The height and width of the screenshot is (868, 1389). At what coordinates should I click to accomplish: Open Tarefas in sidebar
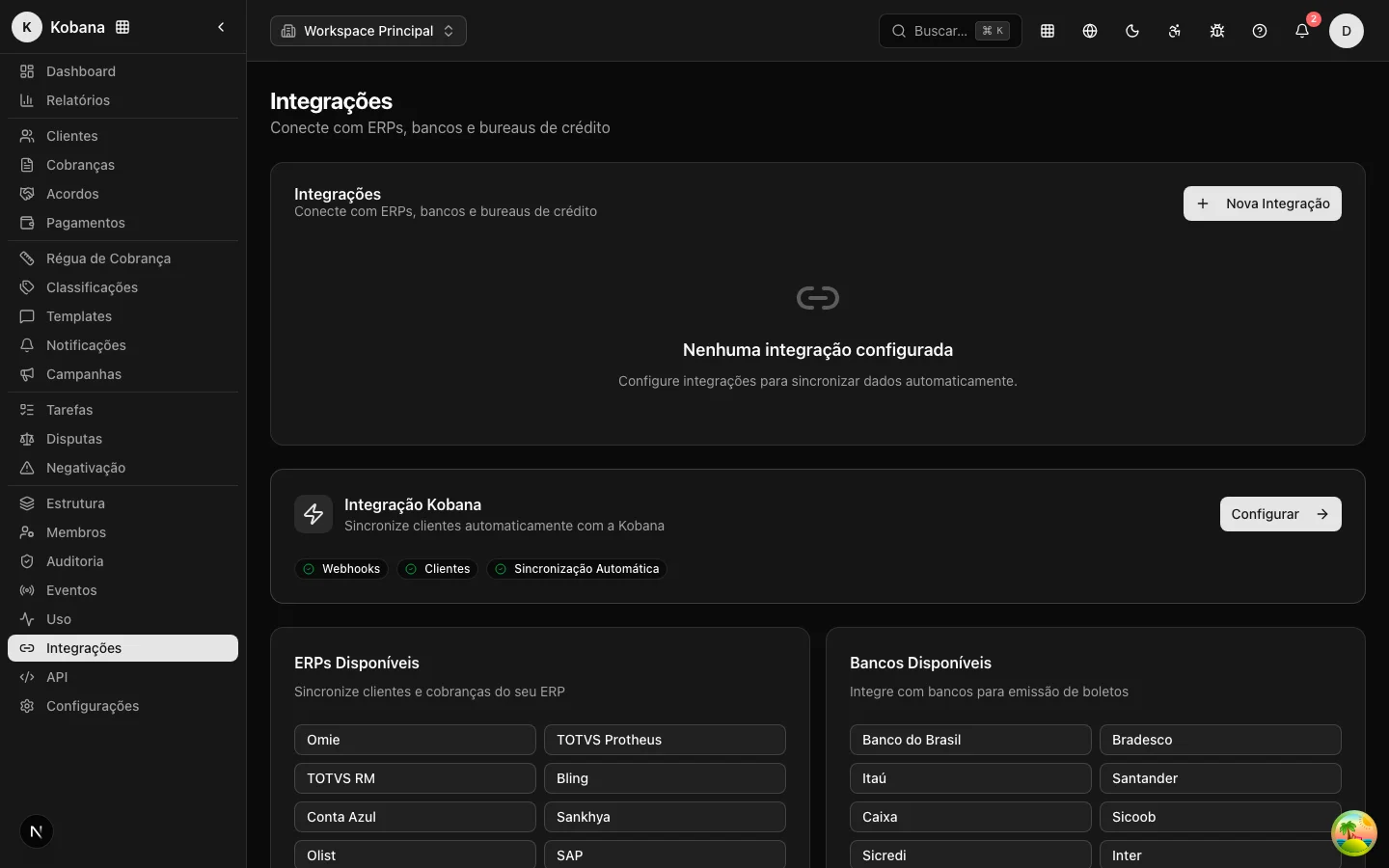tap(123, 410)
